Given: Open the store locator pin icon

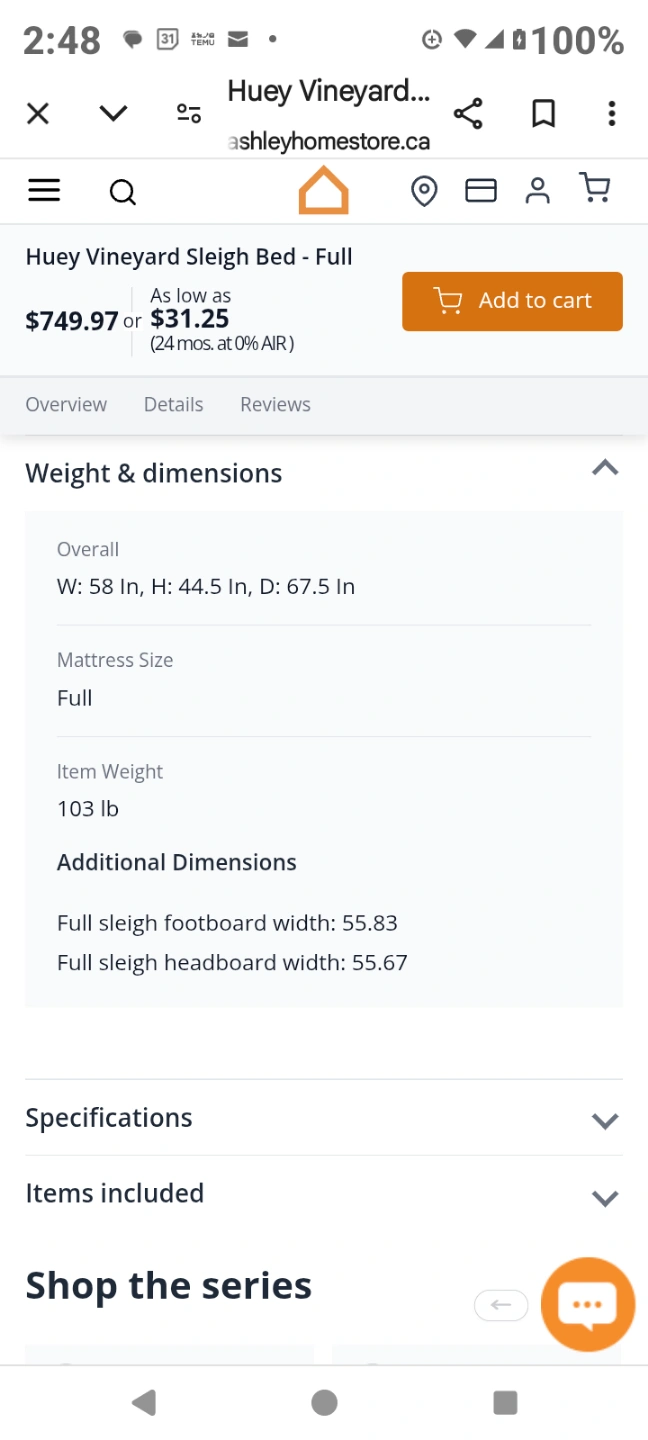Looking at the screenshot, I should 424,190.
